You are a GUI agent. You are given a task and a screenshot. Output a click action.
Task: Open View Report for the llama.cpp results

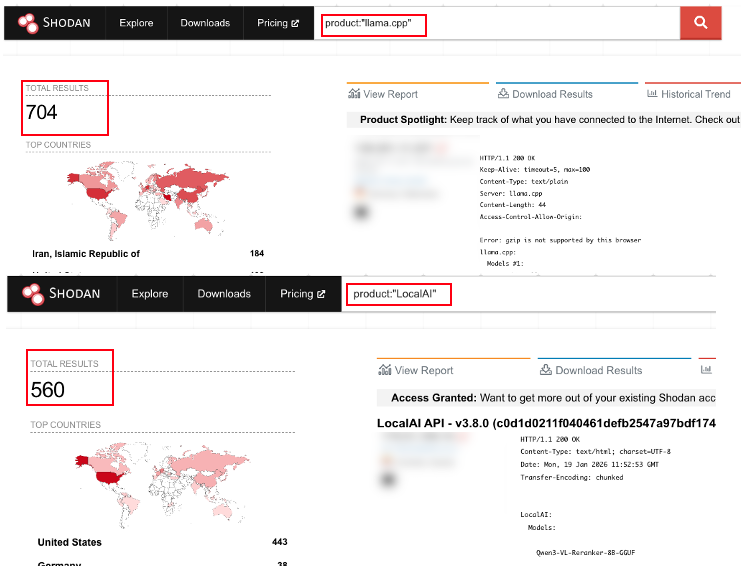(x=383, y=94)
